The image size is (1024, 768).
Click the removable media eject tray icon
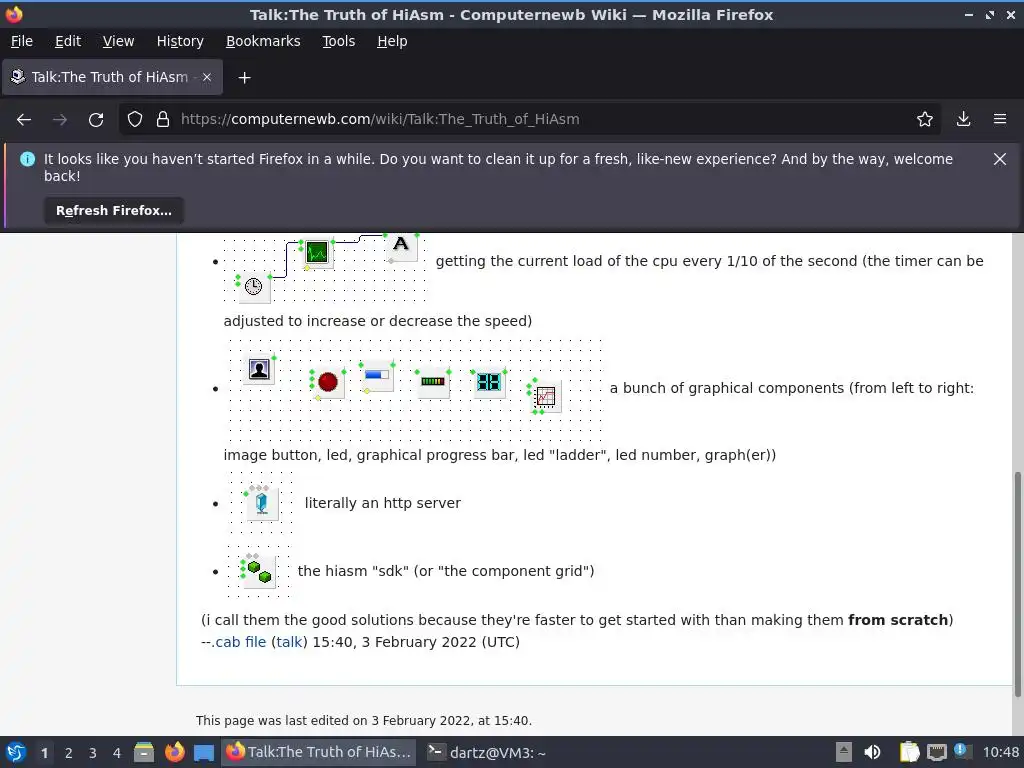tap(844, 752)
